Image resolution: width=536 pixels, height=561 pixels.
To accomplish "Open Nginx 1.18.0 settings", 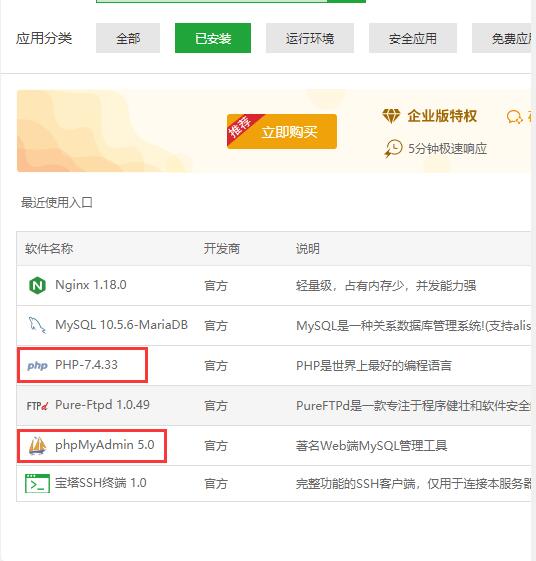I will click(91, 285).
